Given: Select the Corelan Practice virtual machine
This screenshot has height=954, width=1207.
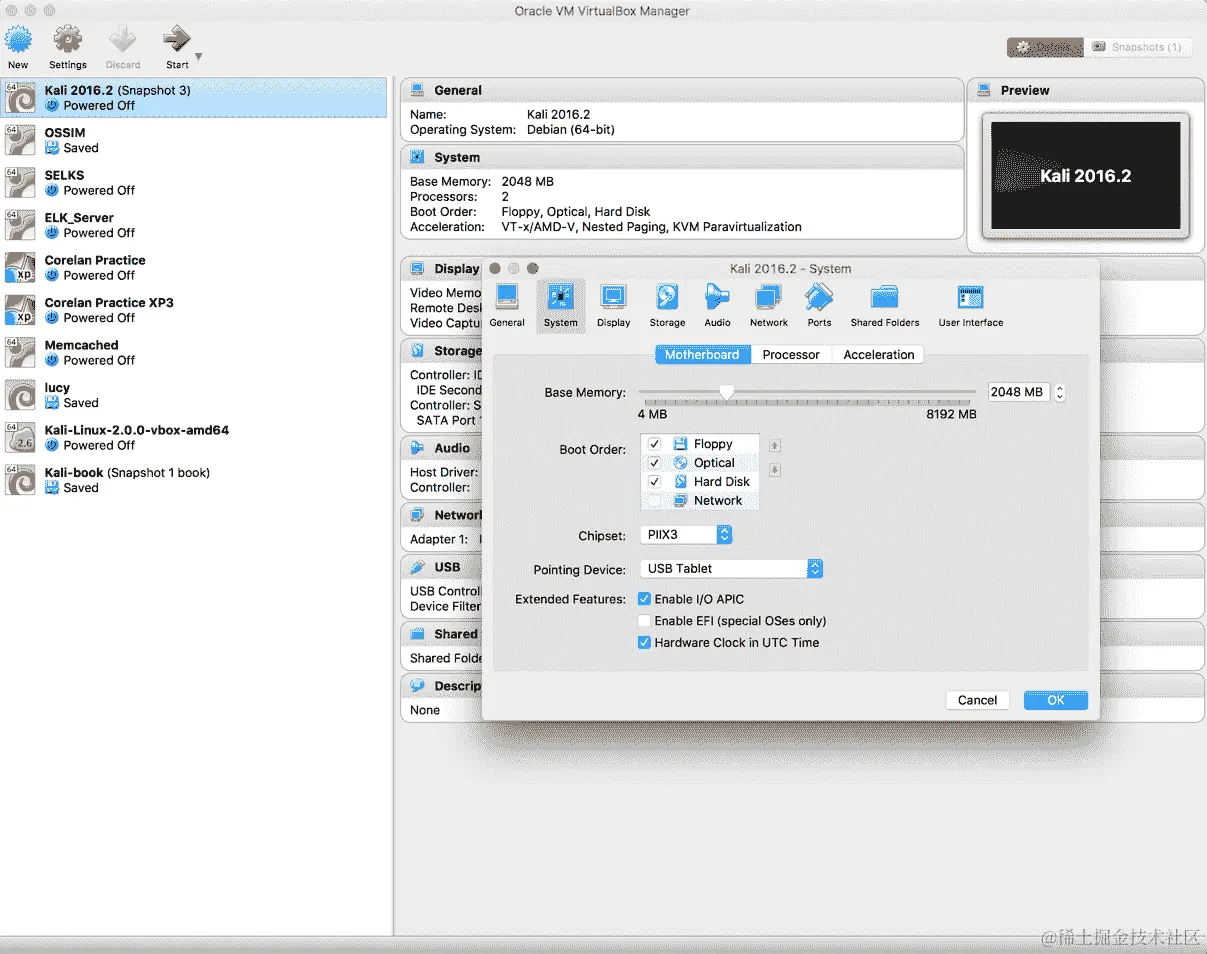Looking at the screenshot, I should point(194,267).
